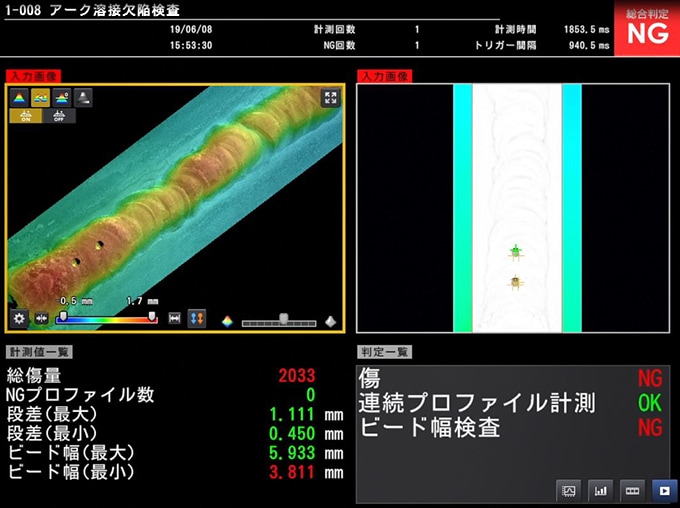Click the red NG overall judgment indicator

(647, 31)
